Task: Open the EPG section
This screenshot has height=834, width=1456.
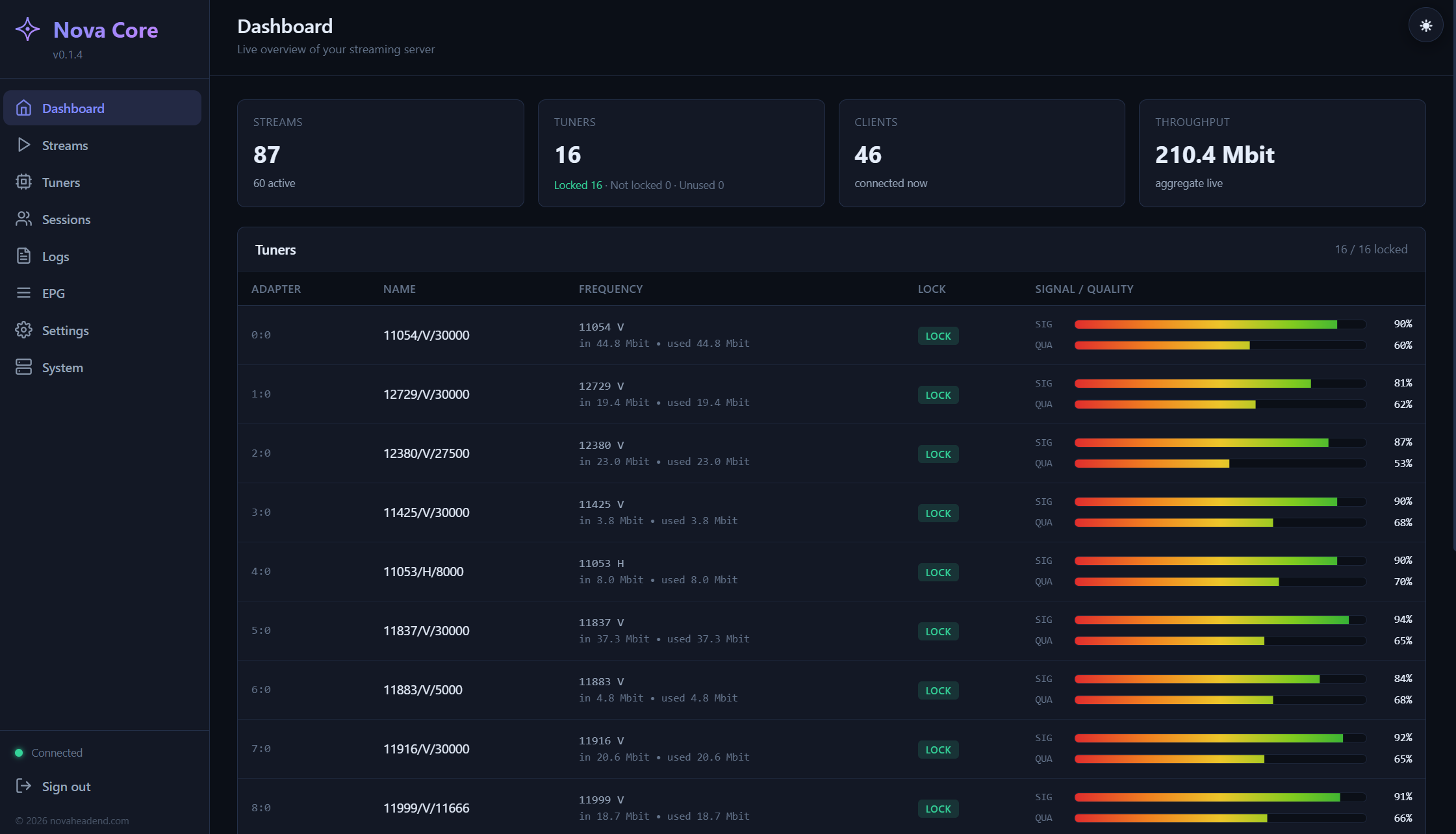Action: 102,293
